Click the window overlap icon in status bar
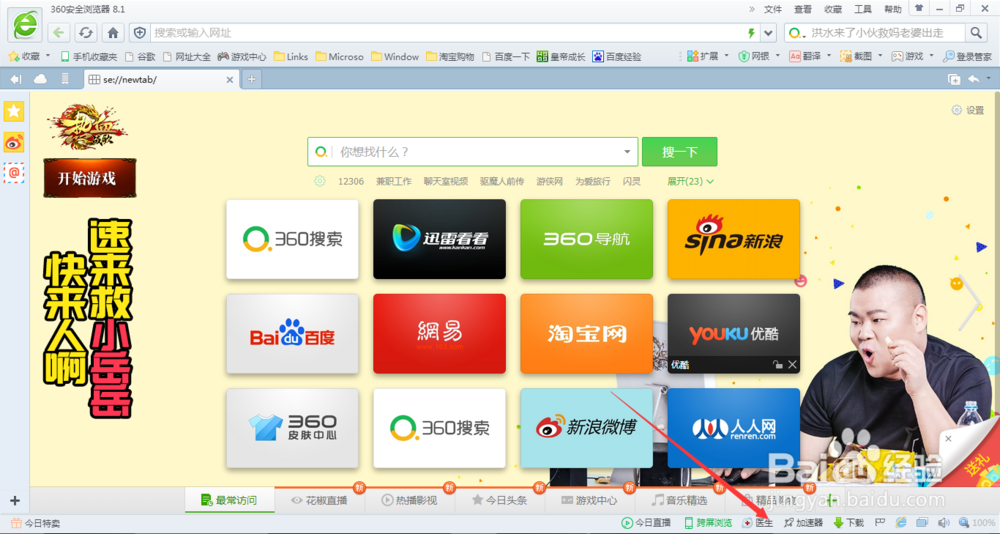This screenshot has height=534, width=1000. tap(922, 523)
